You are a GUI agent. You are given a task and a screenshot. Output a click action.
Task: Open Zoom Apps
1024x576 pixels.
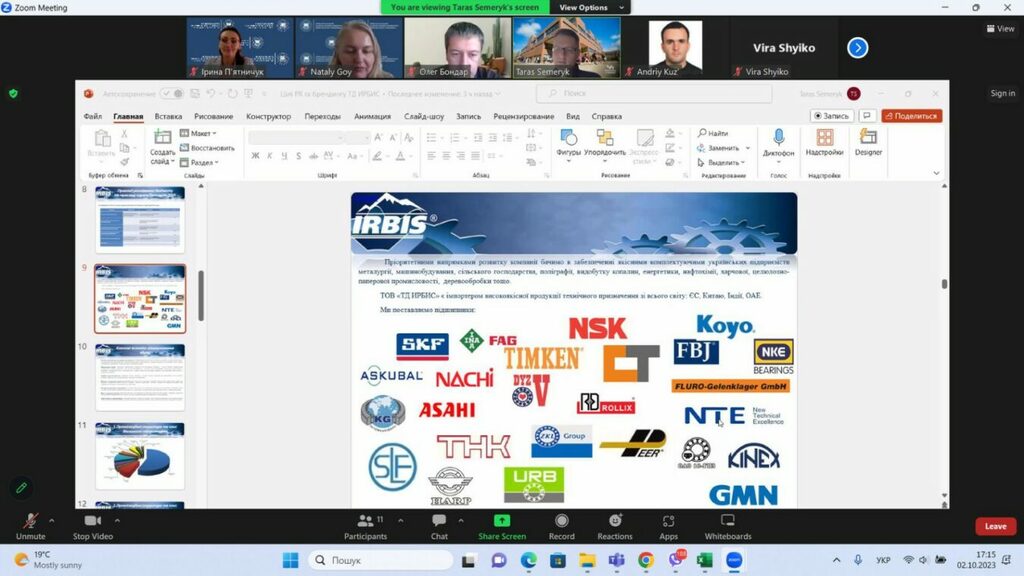[668, 522]
